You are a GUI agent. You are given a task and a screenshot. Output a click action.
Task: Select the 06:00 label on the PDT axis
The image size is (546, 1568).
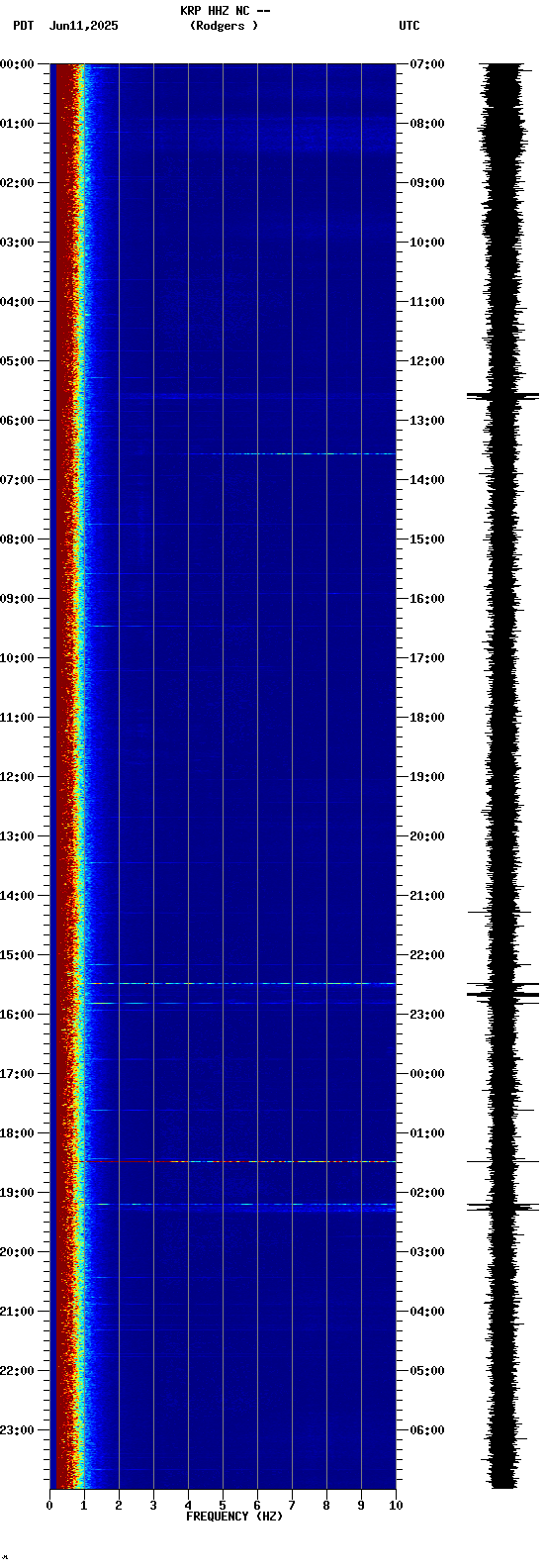click(x=17, y=421)
